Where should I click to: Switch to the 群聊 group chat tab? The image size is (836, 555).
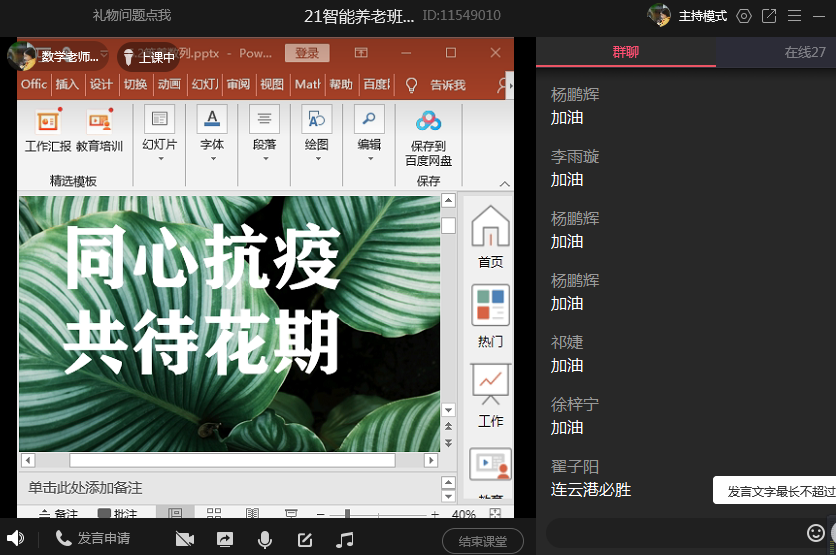[625, 52]
